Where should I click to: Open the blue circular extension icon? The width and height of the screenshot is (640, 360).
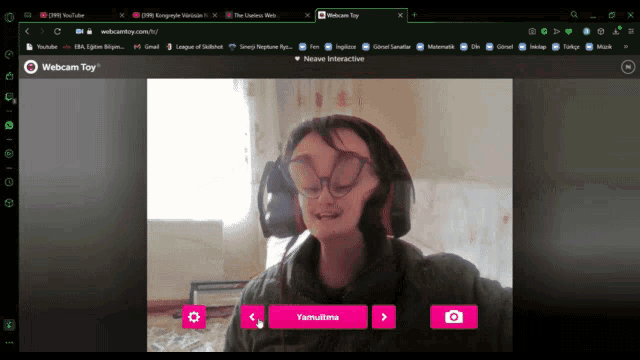[587, 31]
